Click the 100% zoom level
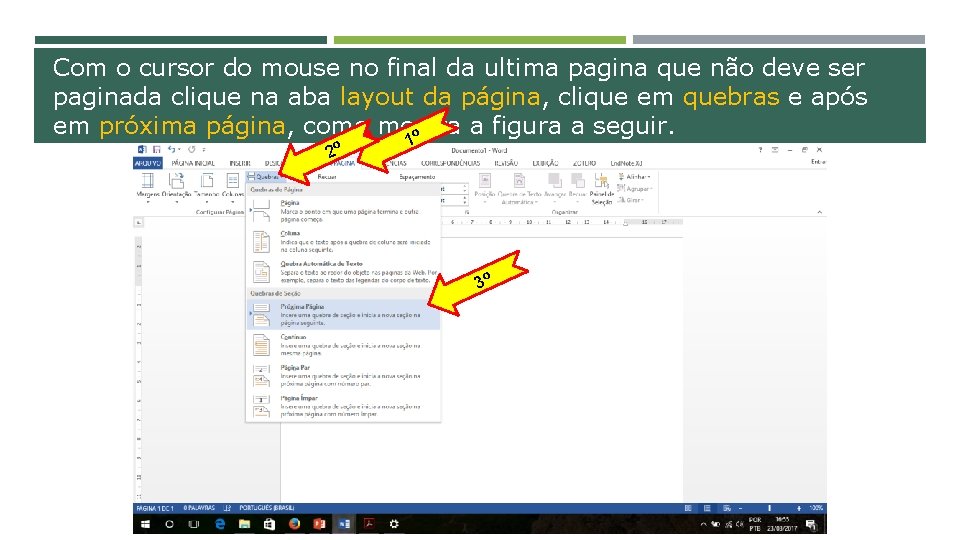The image size is (960, 540). (816, 508)
